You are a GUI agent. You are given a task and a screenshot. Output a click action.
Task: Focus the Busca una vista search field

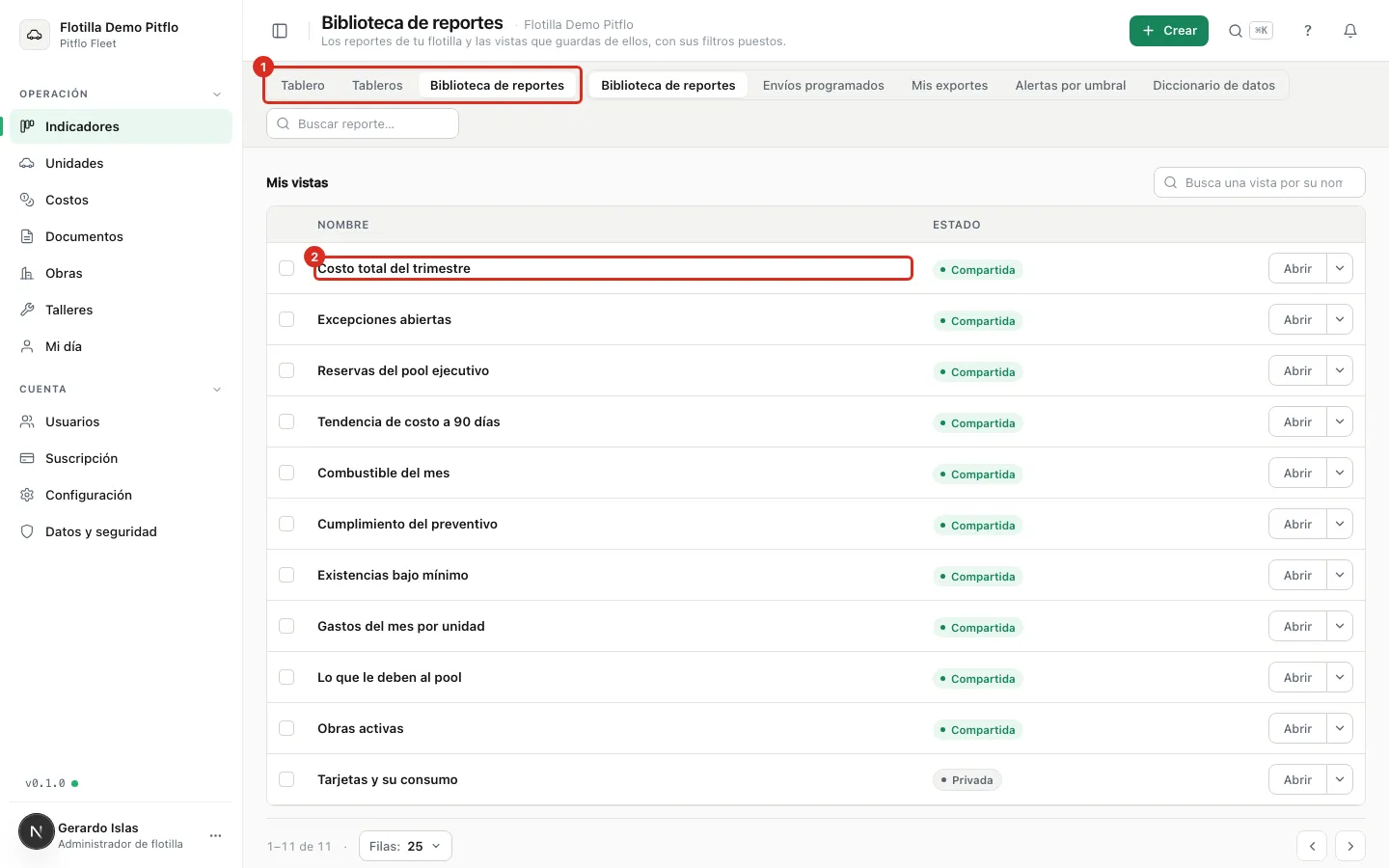[1260, 182]
